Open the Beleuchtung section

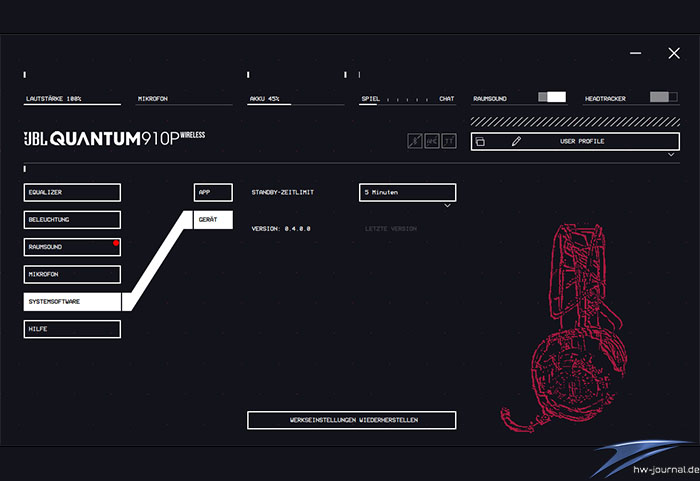click(72, 220)
